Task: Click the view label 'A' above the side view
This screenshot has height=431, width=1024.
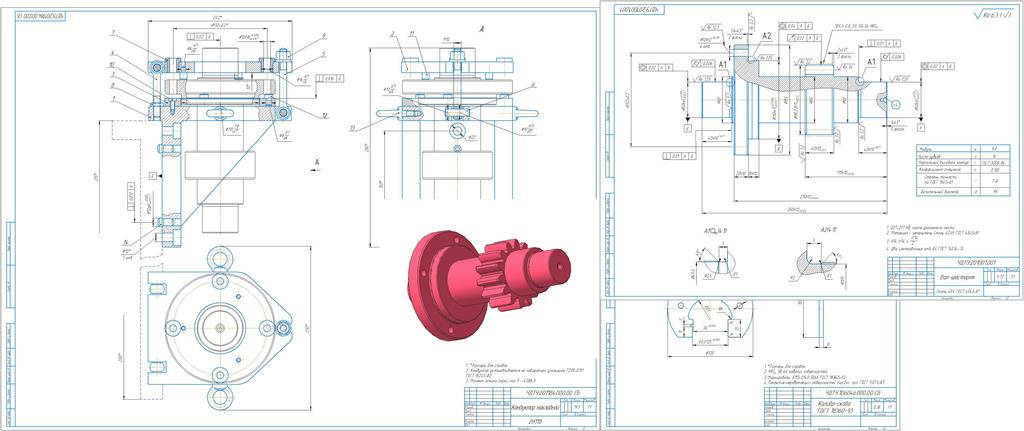Action: pos(481,29)
